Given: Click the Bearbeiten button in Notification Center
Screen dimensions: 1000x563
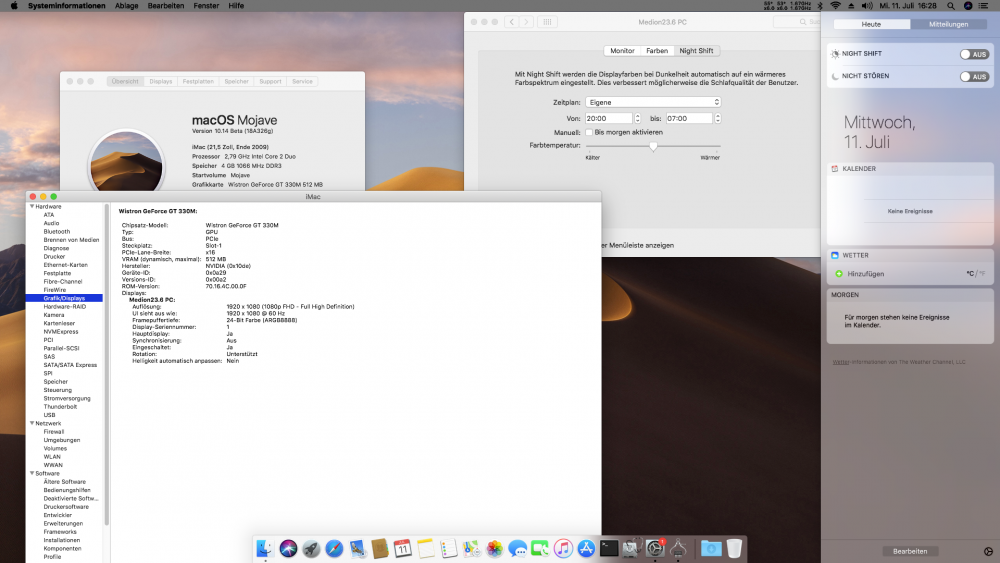Looking at the screenshot, I should (910, 552).
